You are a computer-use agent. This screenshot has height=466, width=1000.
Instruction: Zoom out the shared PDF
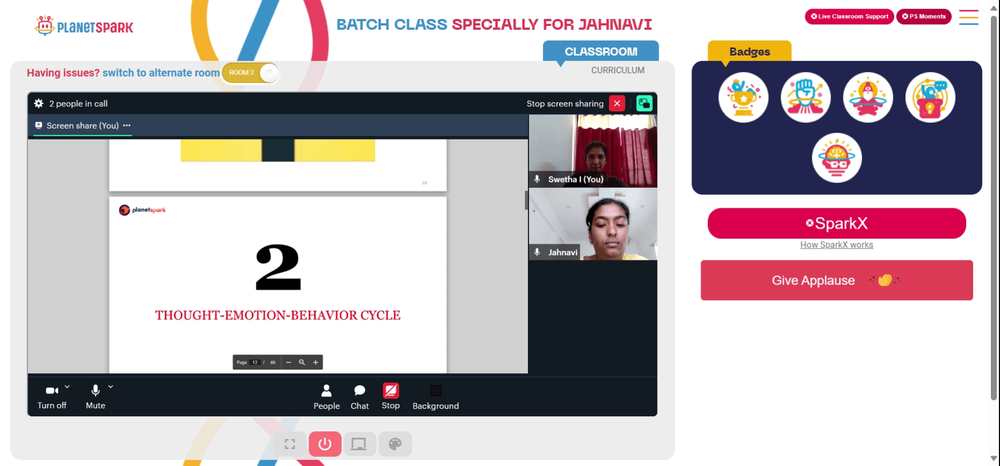point(288,362)
